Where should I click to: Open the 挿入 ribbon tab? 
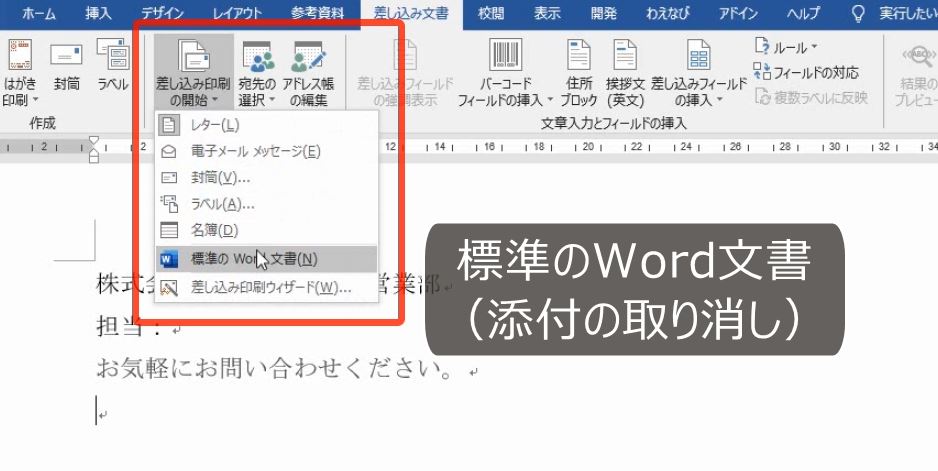point(98,13)
